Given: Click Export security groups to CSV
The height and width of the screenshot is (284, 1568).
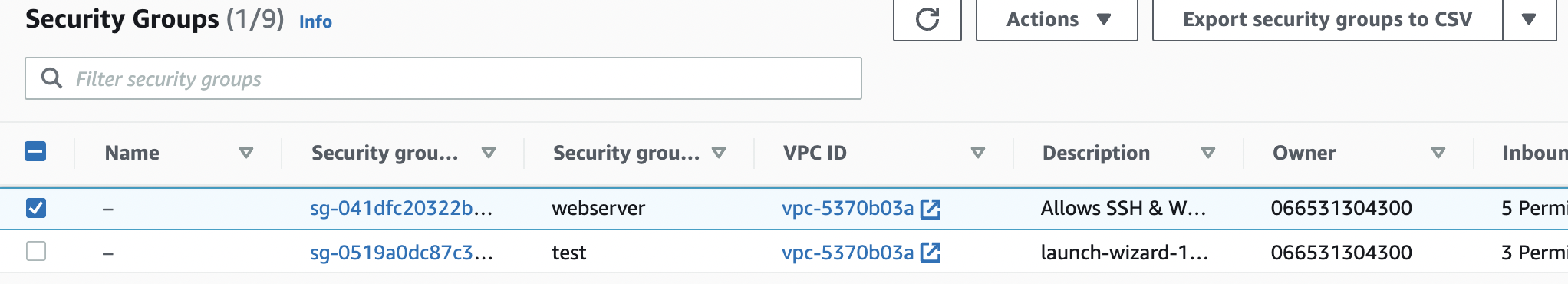Looking at the screenshot, I should 1327,19.
